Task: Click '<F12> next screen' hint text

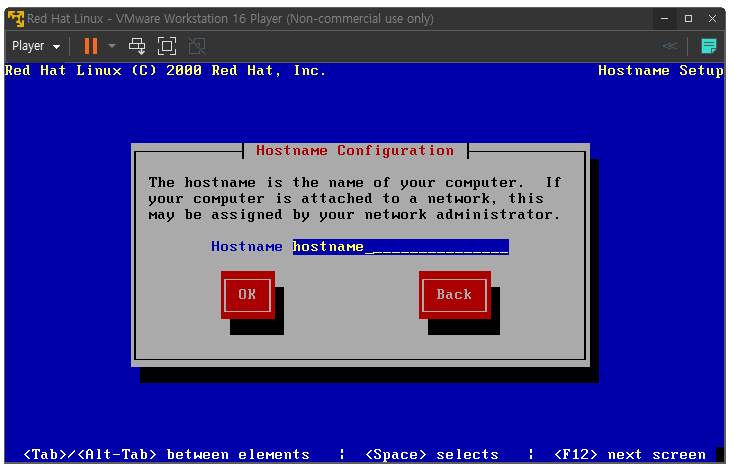Action: point(630,454)
